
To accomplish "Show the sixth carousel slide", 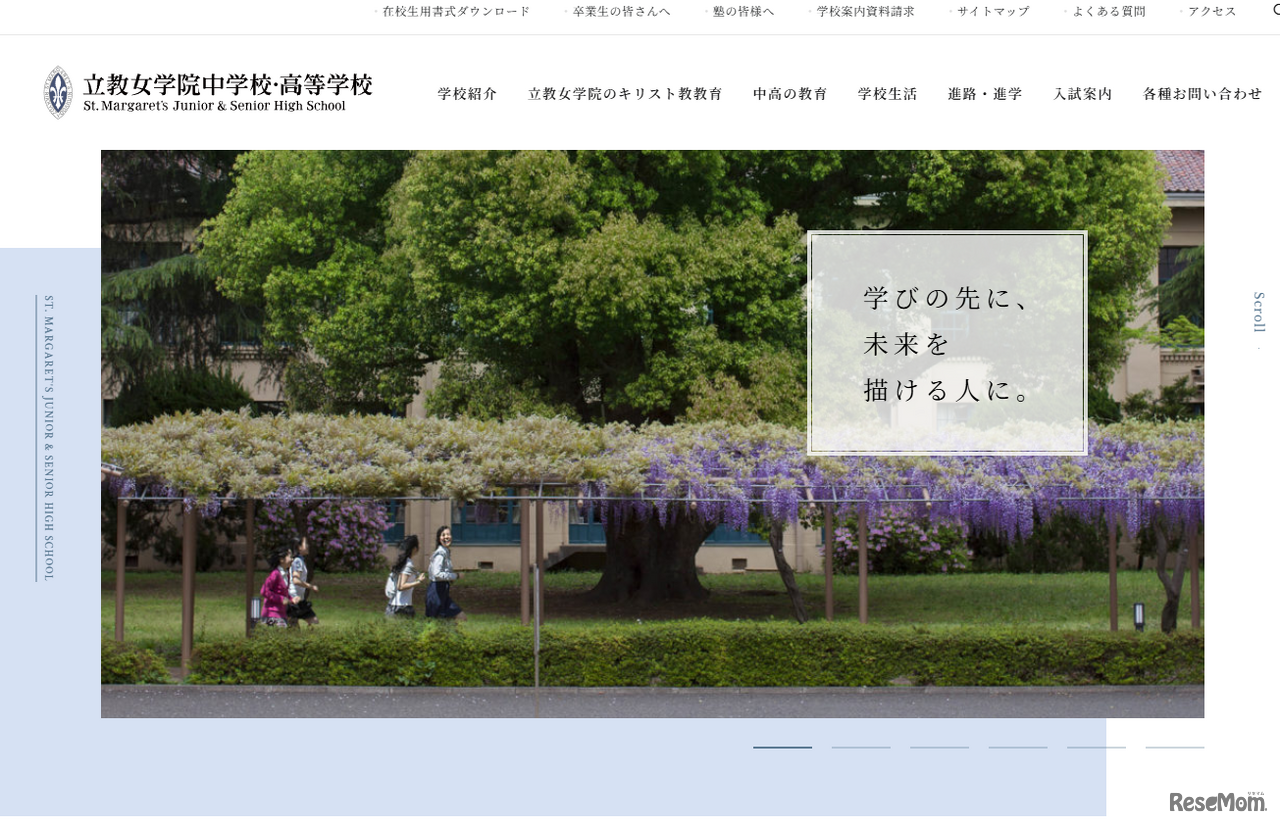I will 1175,747.
